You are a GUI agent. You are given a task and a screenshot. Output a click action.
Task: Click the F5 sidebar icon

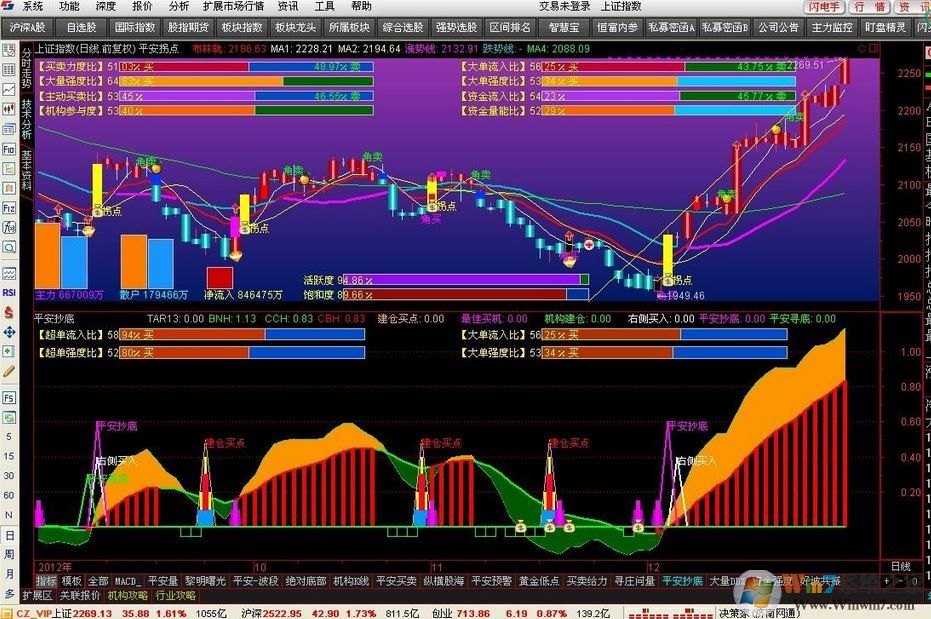[x=9, y=398]
